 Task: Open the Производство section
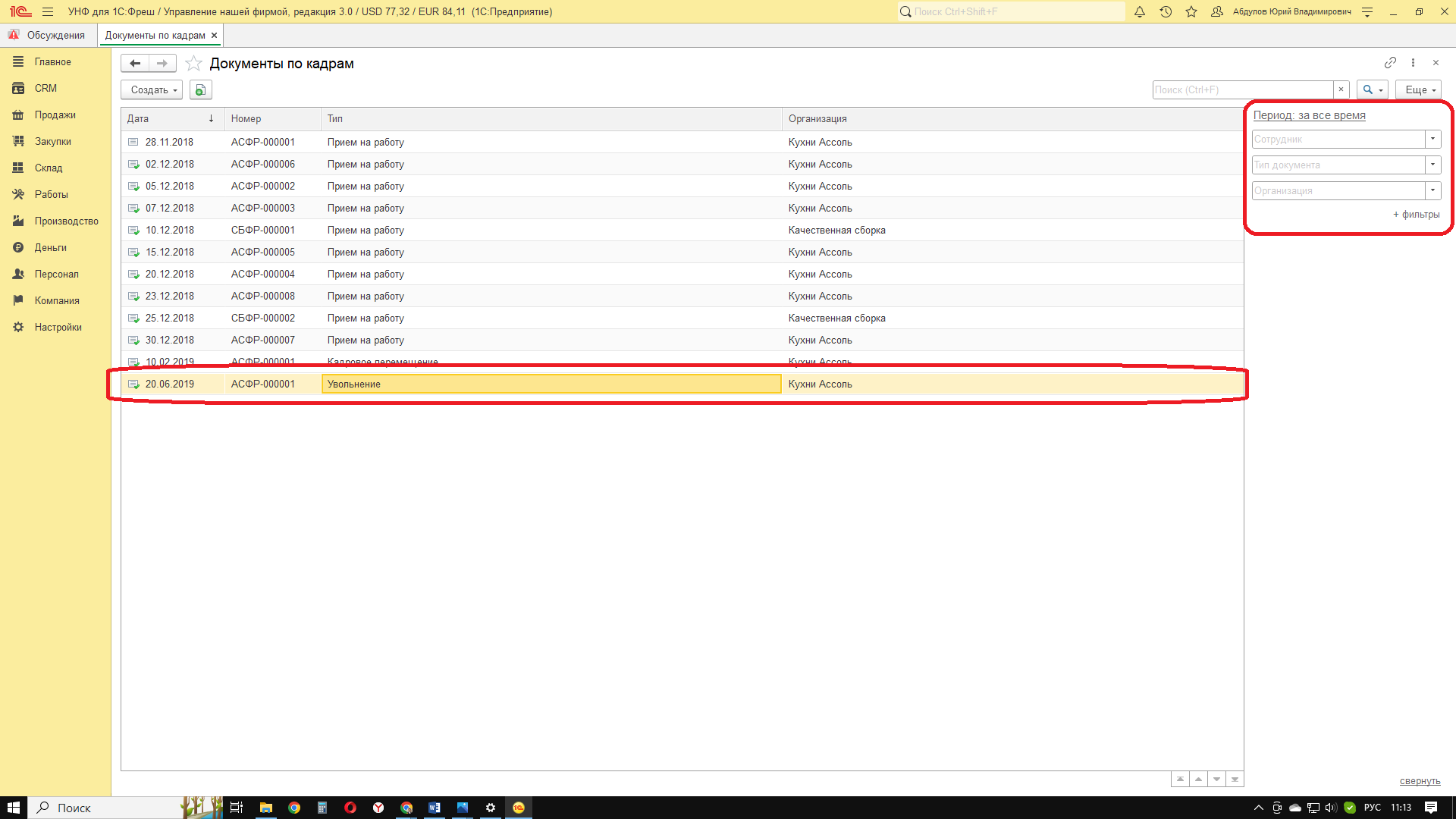(x=55, y=221)
